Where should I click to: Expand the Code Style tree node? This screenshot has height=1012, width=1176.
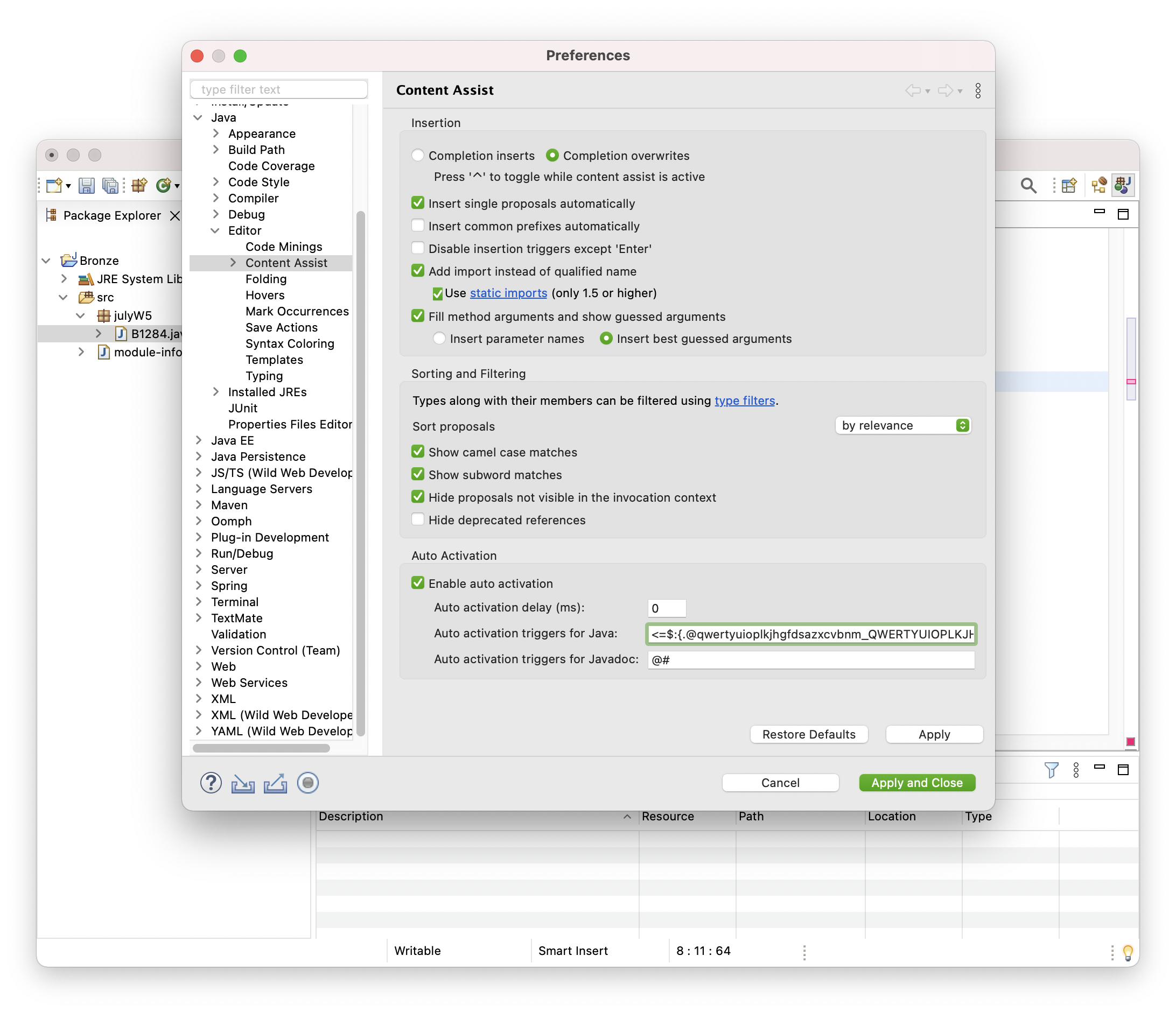click(x=216, y=182)
